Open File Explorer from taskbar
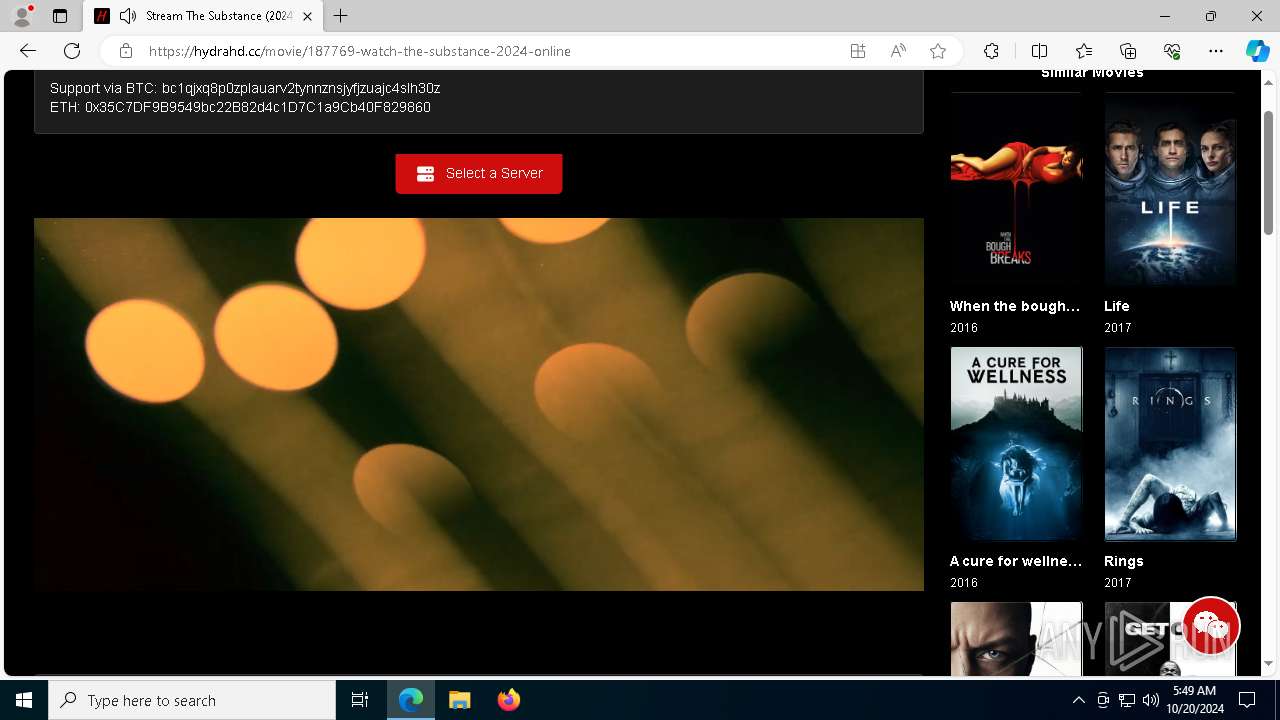 point(460,700)
